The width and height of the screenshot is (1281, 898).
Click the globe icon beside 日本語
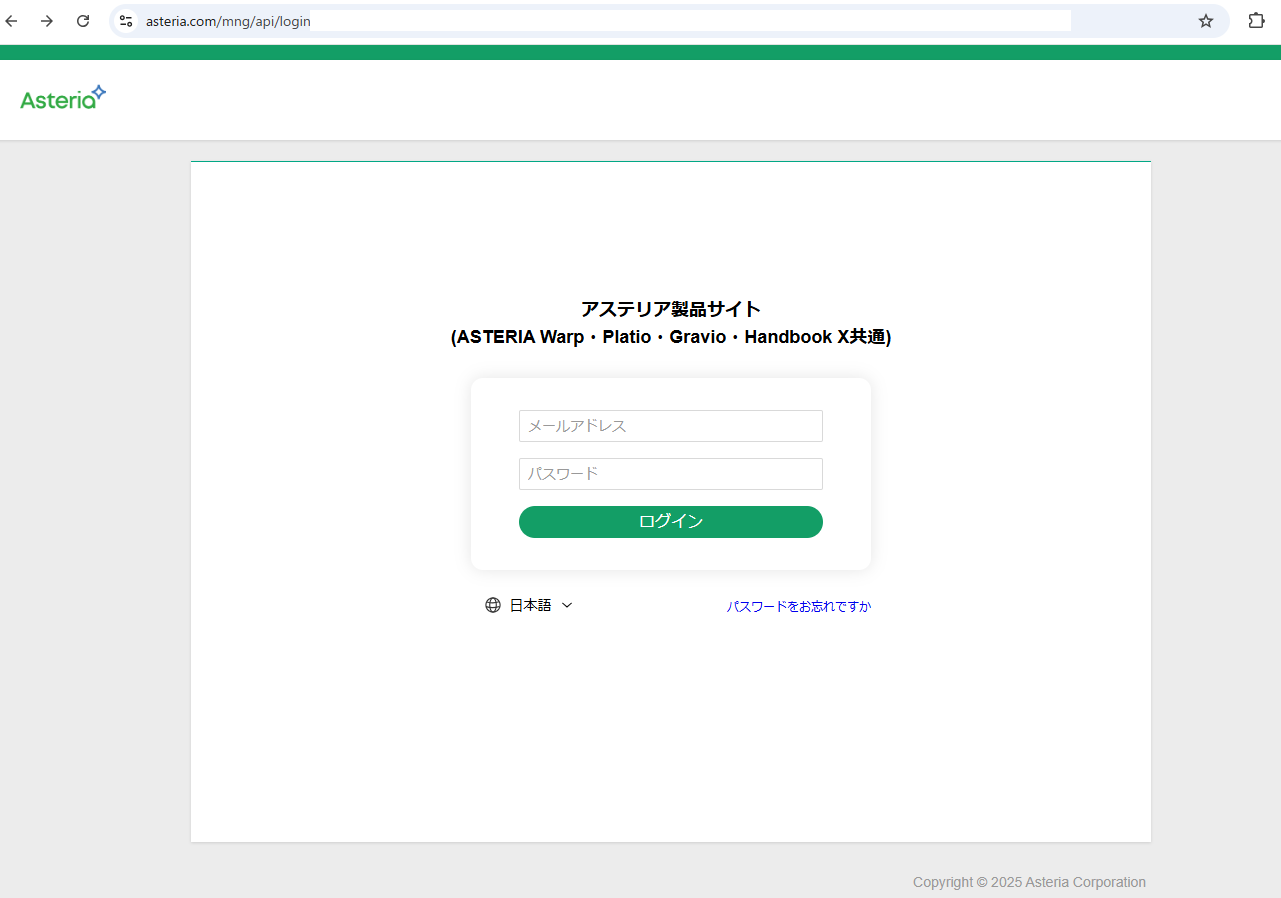pos(493,605)
